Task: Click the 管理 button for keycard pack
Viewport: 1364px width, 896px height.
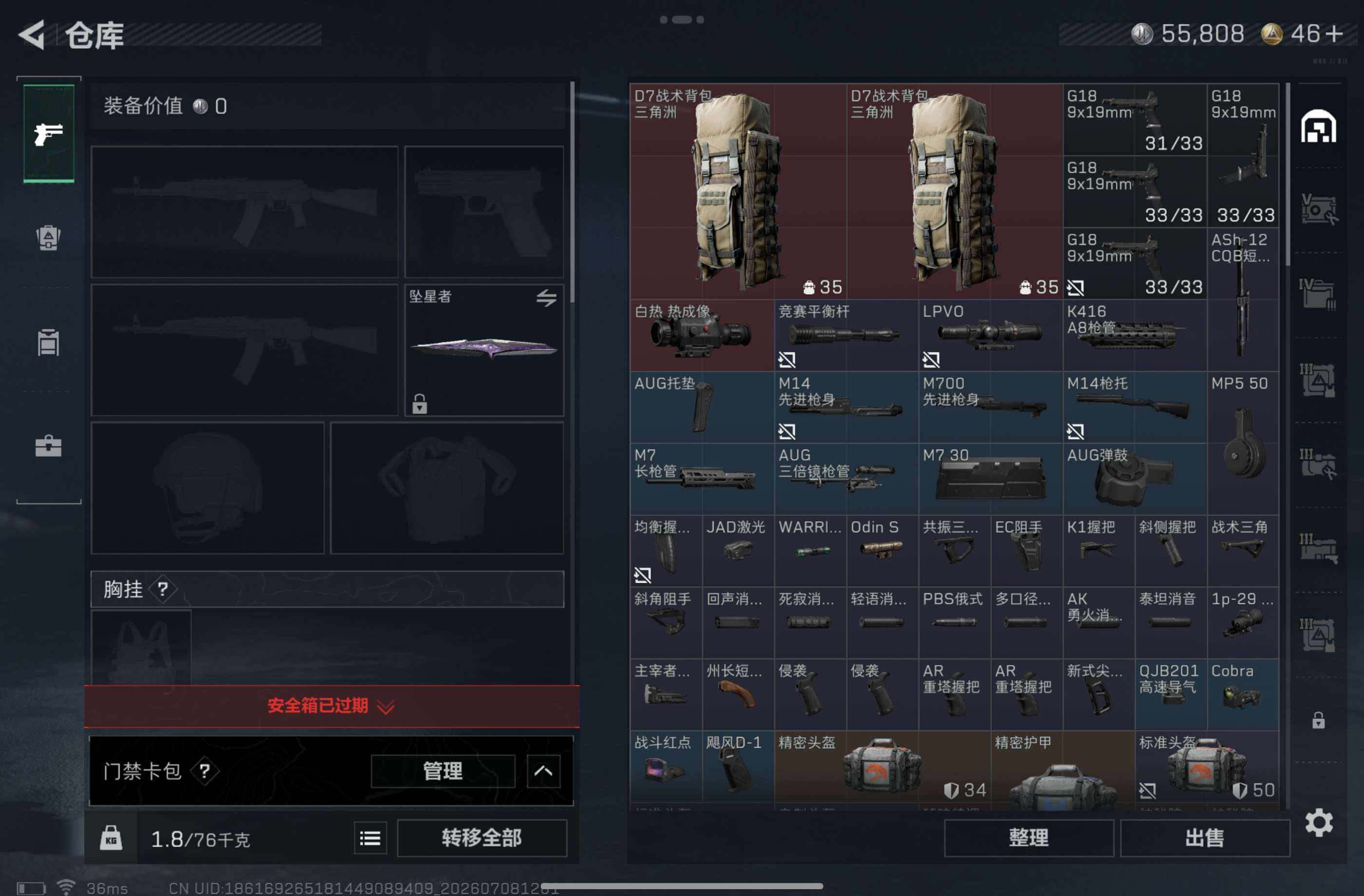Action: click(x=442, y=770)
